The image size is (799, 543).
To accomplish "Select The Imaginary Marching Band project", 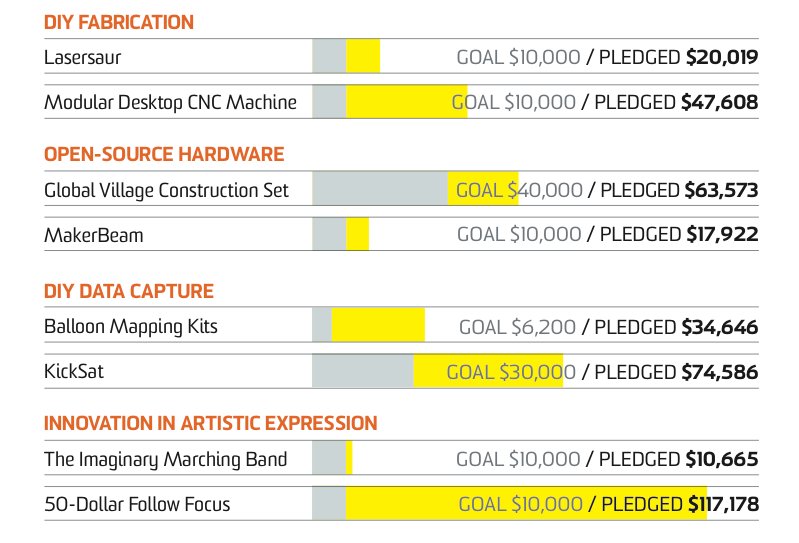I will [x=165, y=459].
